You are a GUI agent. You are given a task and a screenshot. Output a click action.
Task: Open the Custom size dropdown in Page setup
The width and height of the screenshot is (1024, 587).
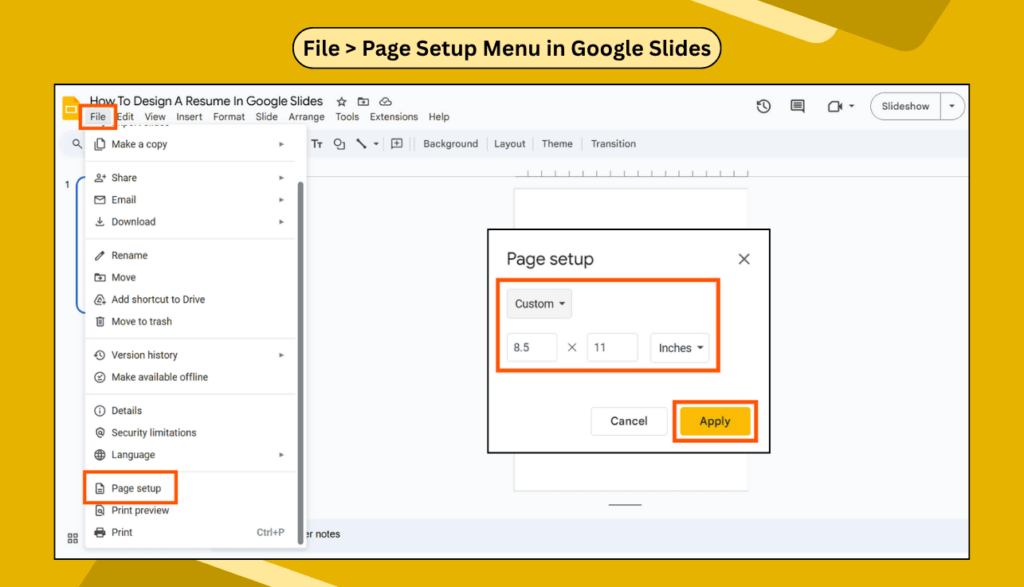click(x=538, y=303)
